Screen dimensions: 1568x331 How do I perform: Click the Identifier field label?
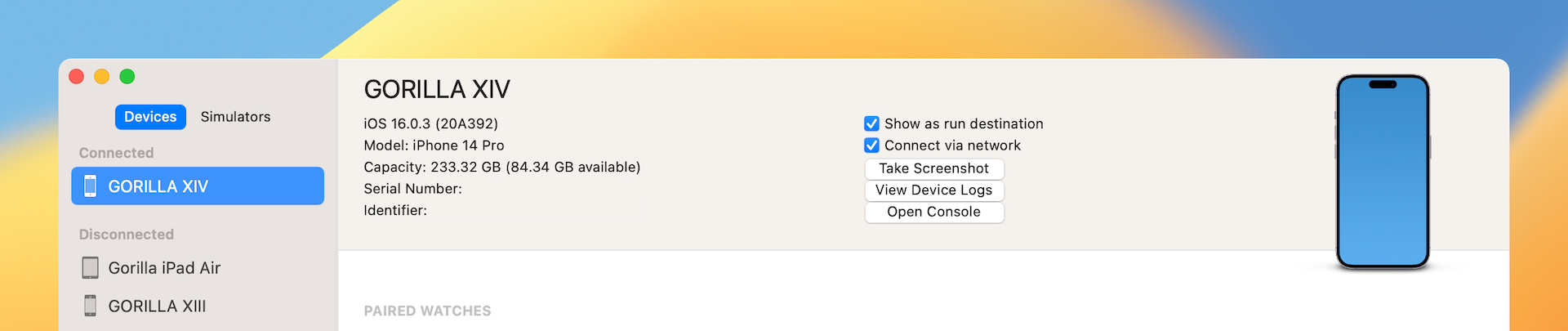(x=395, y=211)
